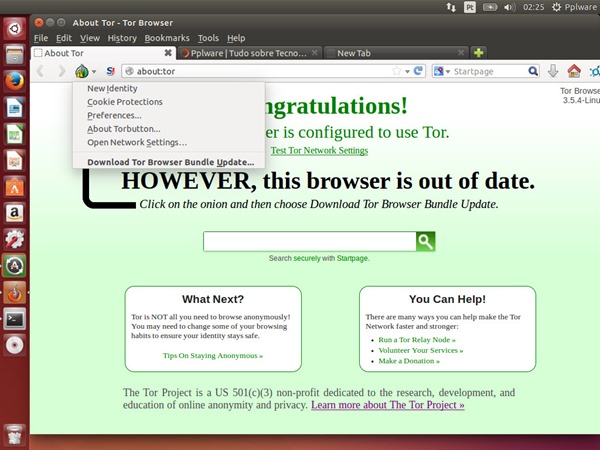Open the battery indicator in panel

pos(490,7)
